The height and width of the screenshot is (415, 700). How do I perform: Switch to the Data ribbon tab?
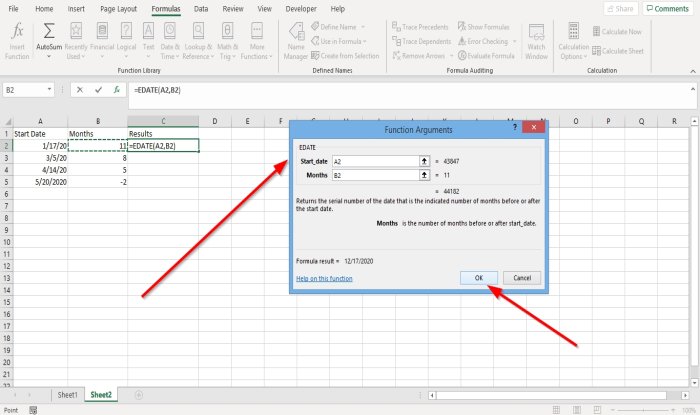tap(201, 8)
